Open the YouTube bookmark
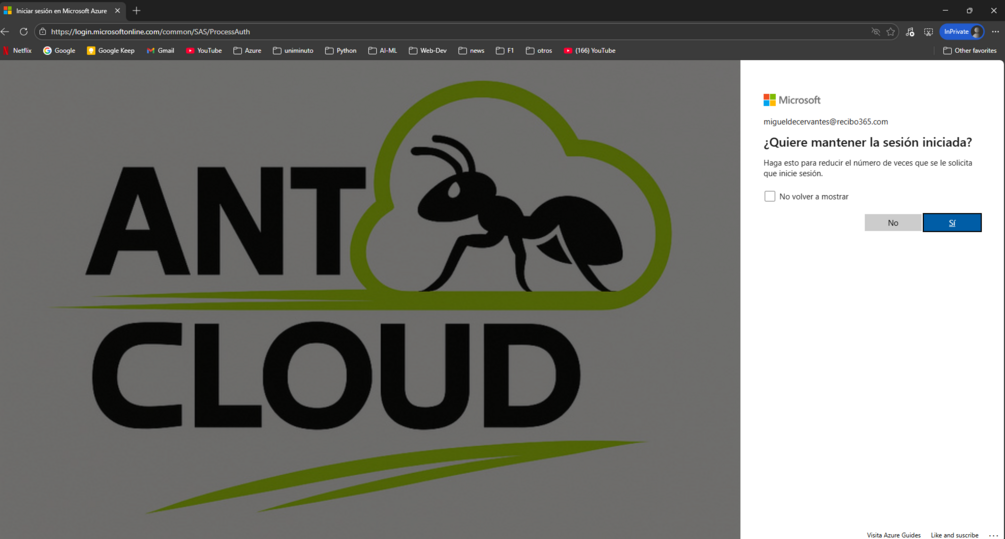The image size is (1005, 539). point(204,51)
